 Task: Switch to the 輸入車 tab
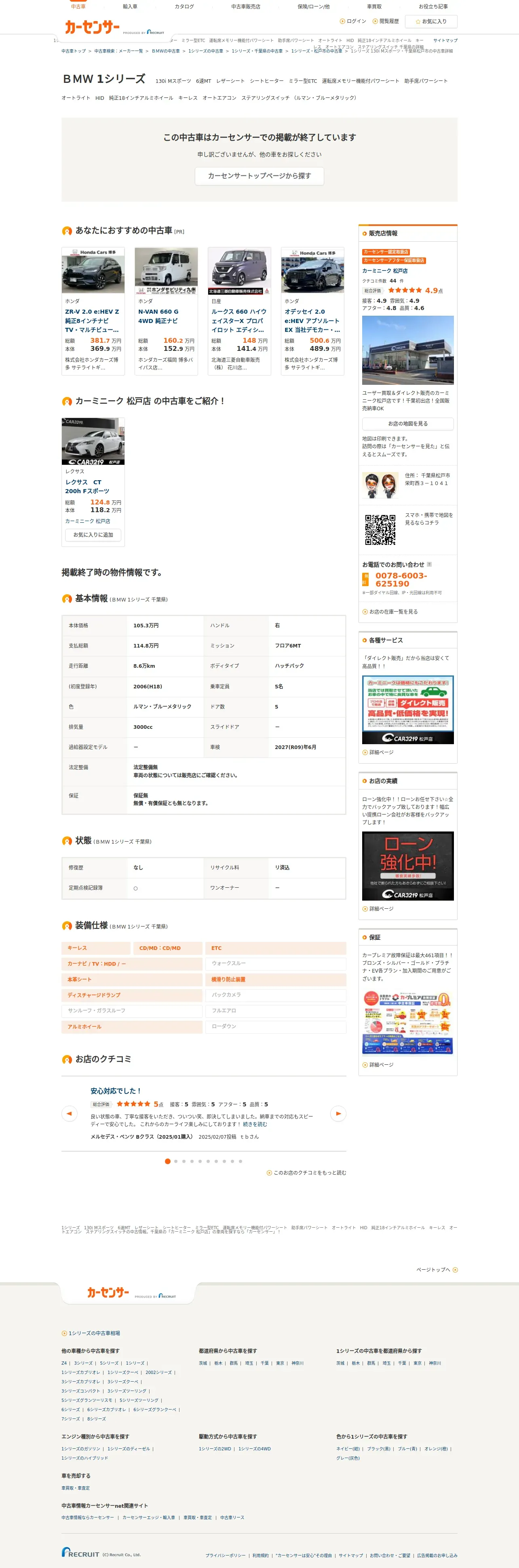click(x=130, y=7)
